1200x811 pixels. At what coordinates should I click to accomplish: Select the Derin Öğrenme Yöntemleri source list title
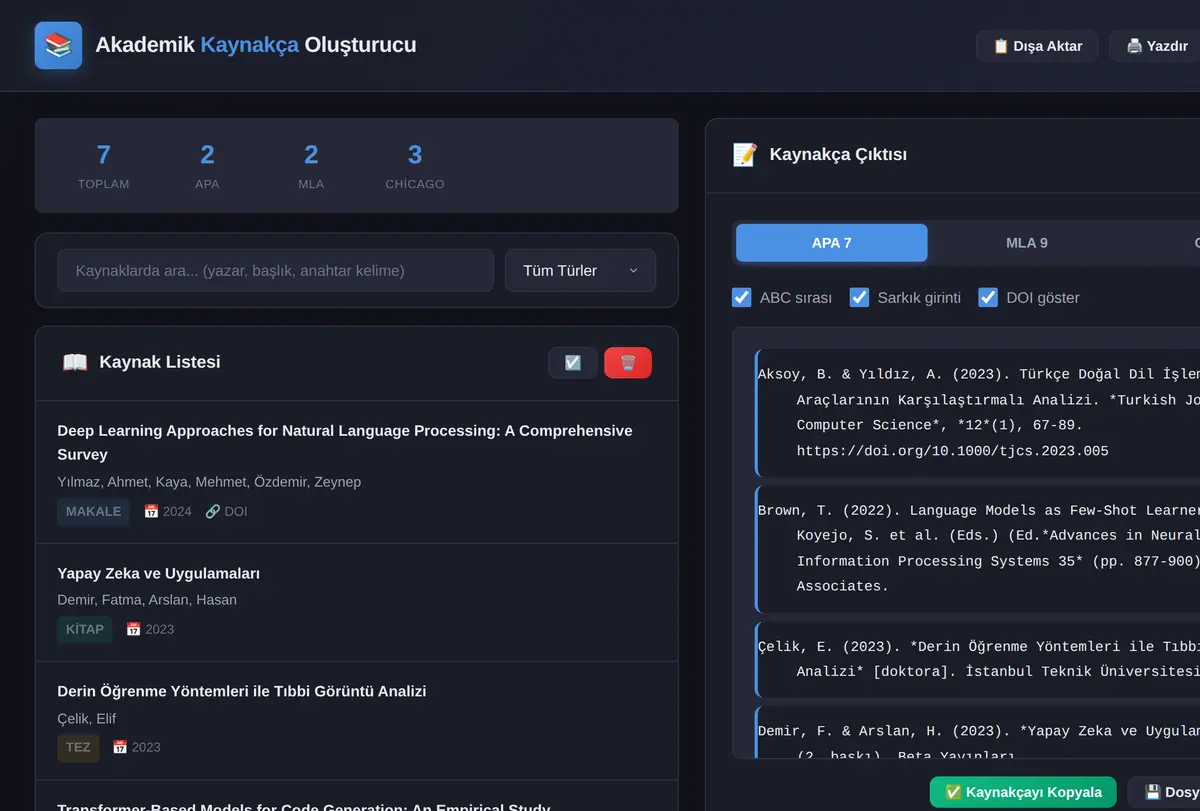coord(242,691)
